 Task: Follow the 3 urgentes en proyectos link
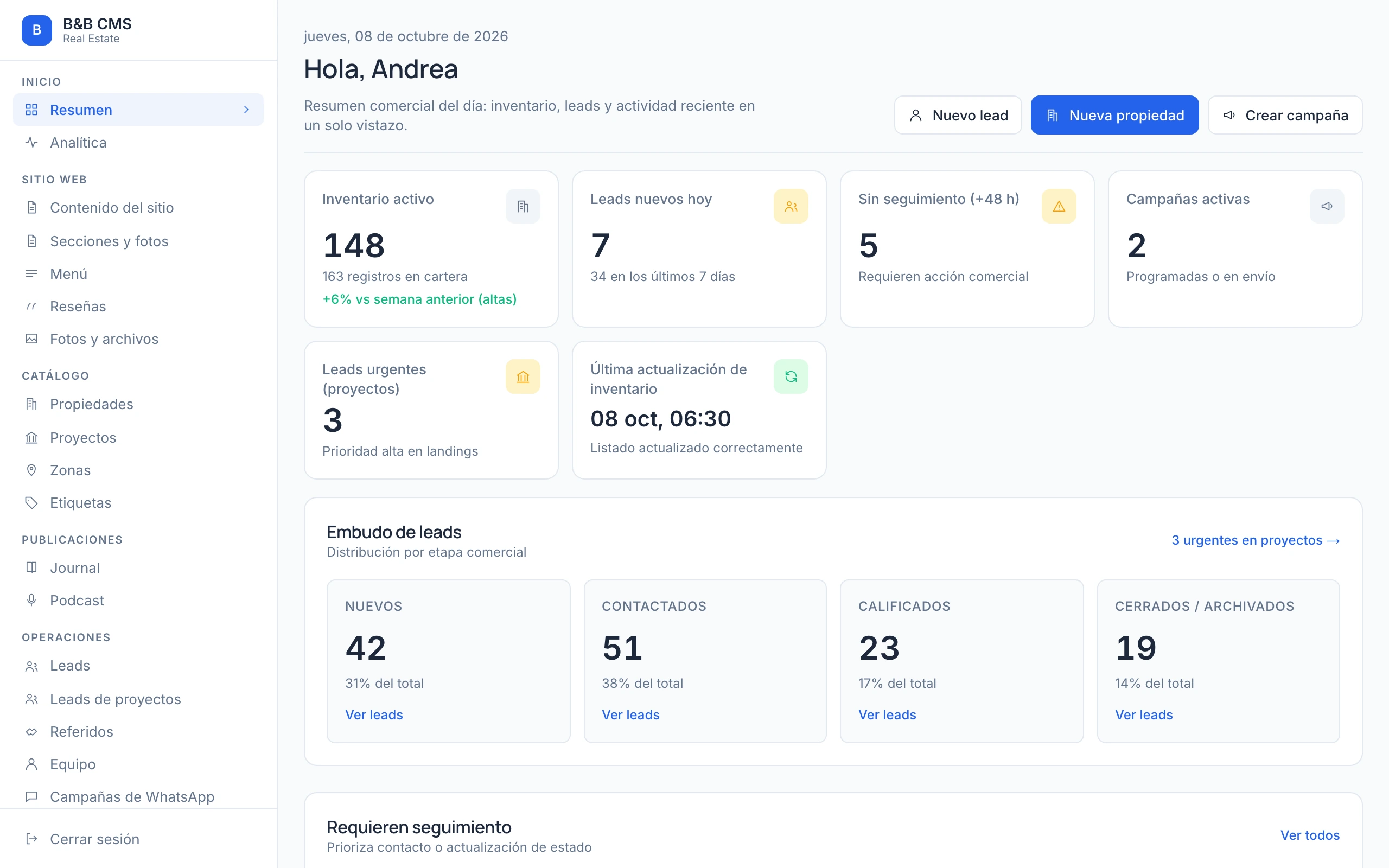tap(1256, 540)
